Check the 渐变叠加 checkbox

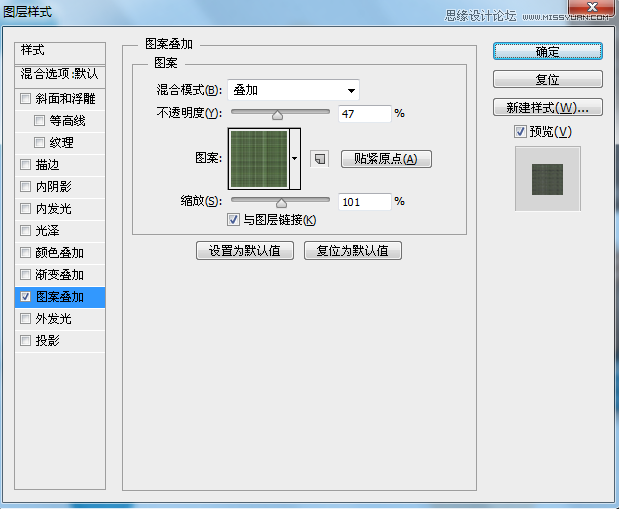[x=25, y=274]
